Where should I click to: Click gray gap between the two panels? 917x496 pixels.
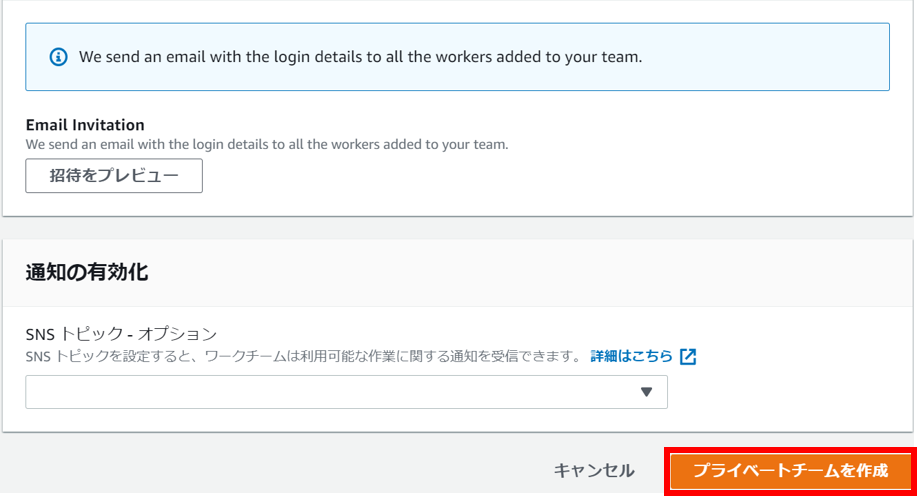pos(458,228)
